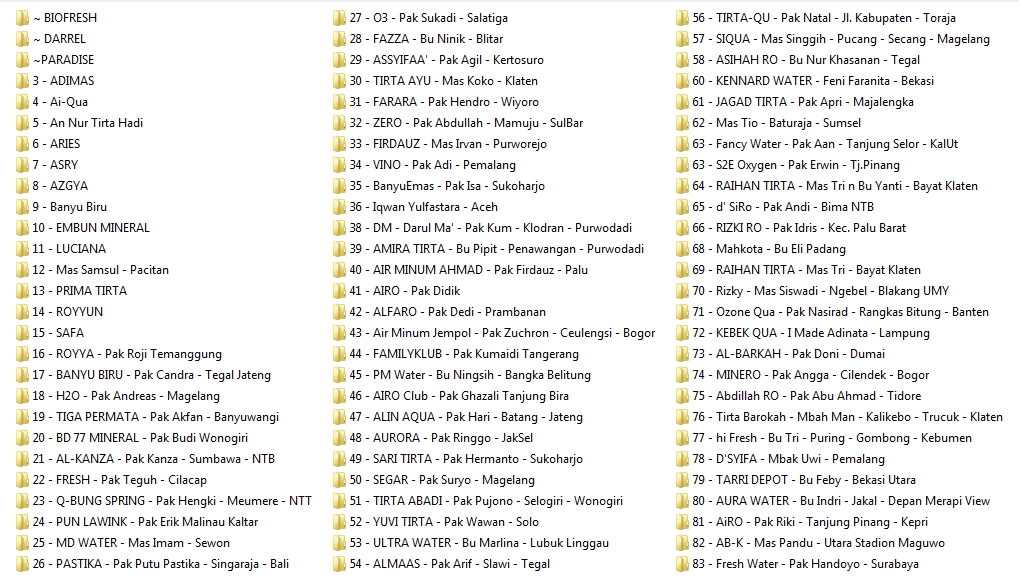Click '35 - BanyuEmas - Pak Isa' name
1019x582 pixels.
tap(447, 186)
